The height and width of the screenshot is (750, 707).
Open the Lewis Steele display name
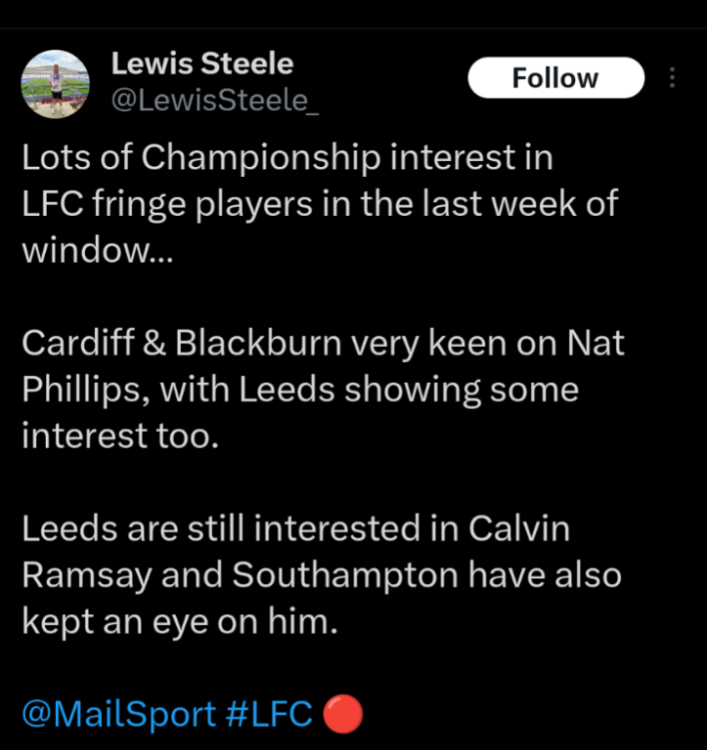pos(201,64)
